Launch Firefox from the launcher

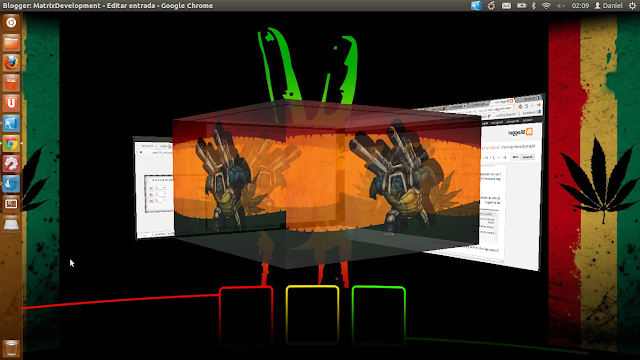point(11,63)
